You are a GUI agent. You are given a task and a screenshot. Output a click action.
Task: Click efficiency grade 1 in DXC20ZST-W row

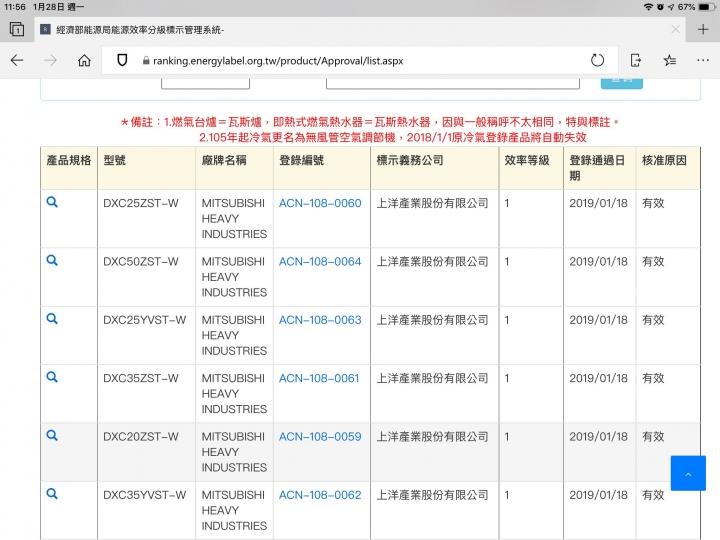[x=507, y=436]
